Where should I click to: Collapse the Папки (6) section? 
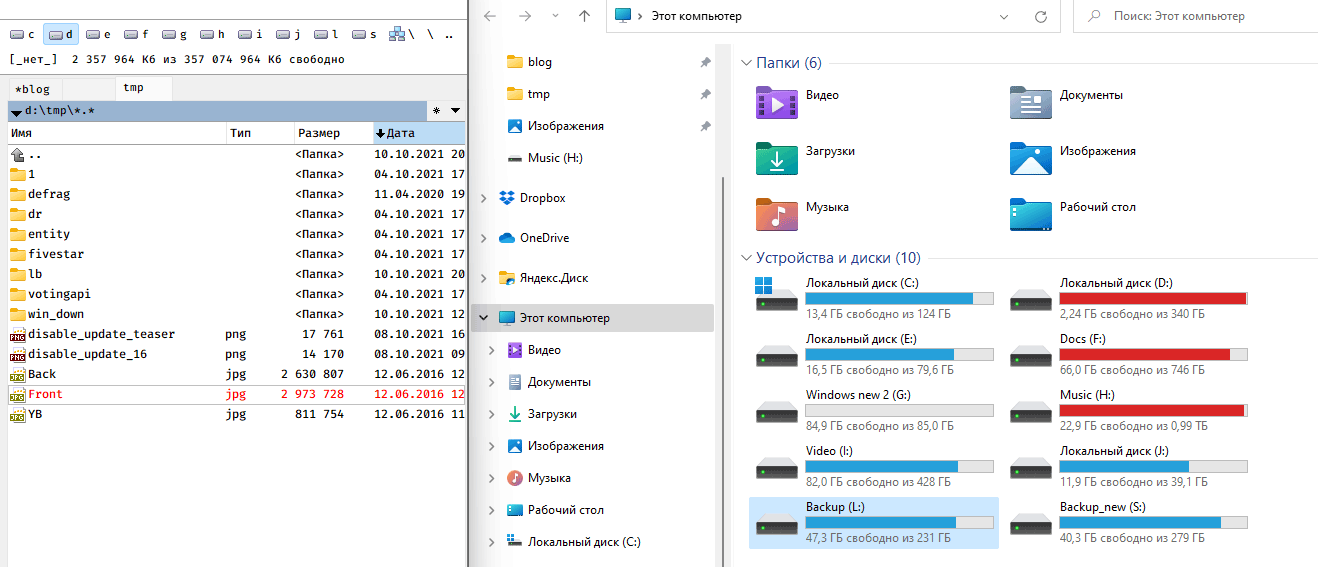tap(745, 63)
